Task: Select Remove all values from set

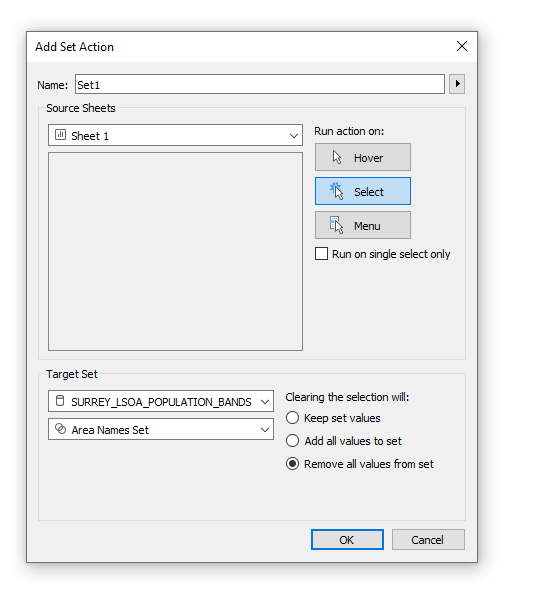Action: 292,464
